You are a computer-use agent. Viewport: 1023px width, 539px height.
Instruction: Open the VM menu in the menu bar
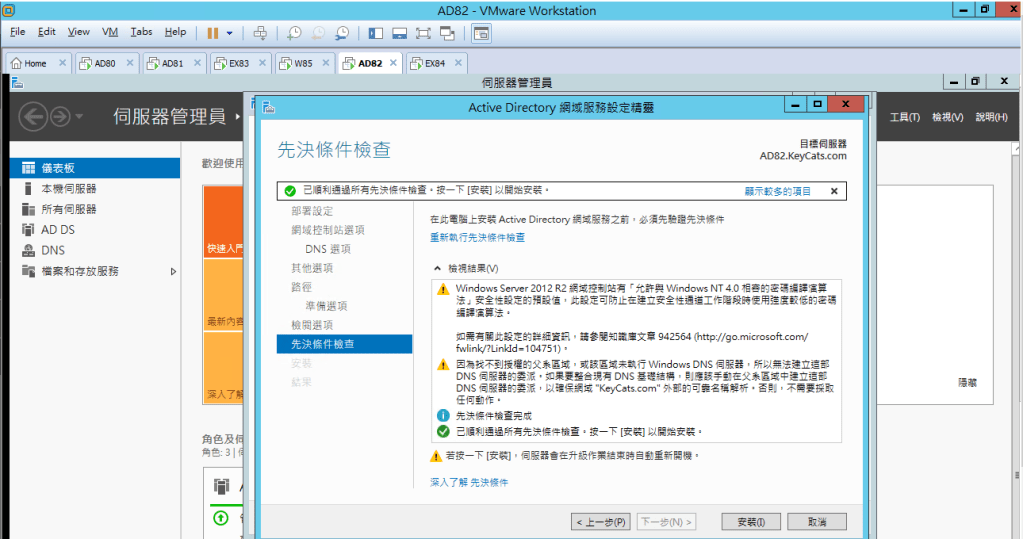(110, 32)
